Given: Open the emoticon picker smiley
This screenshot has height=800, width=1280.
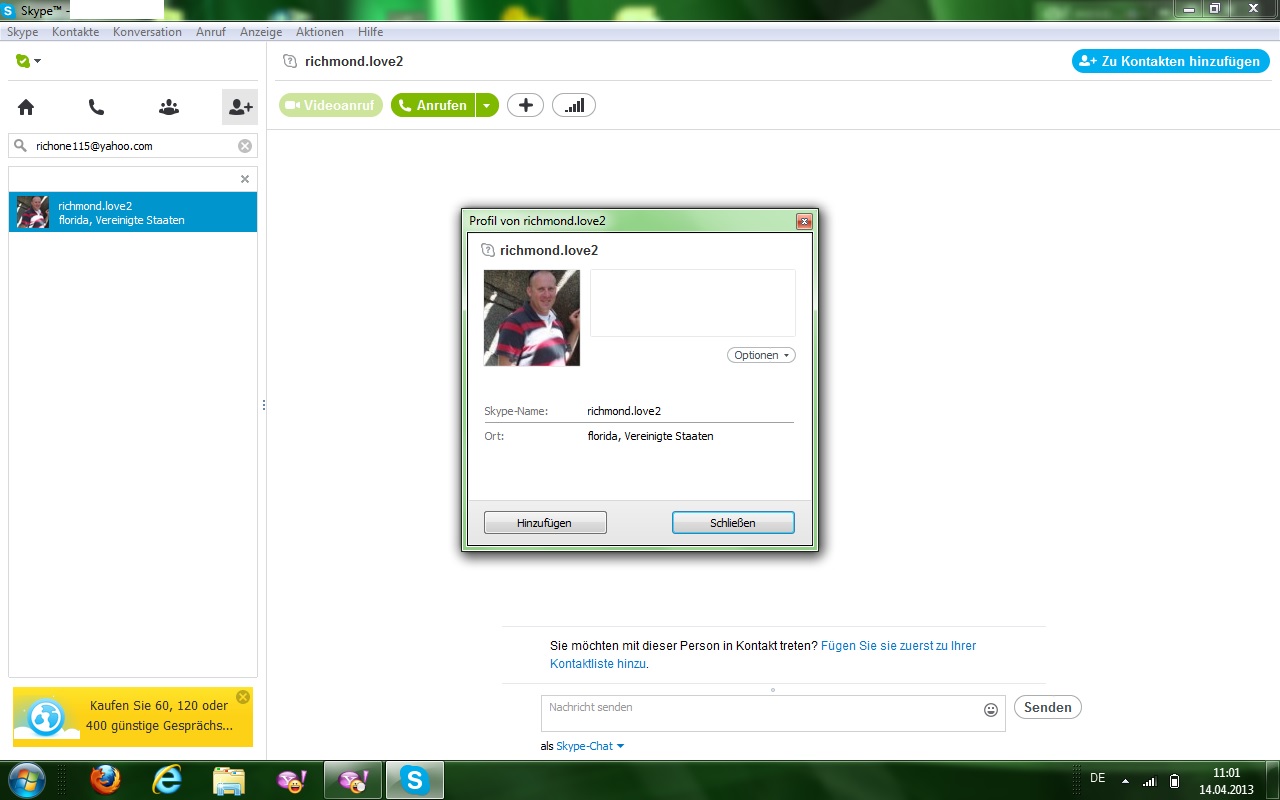Looking at the screenshot, I should [991, 710].
